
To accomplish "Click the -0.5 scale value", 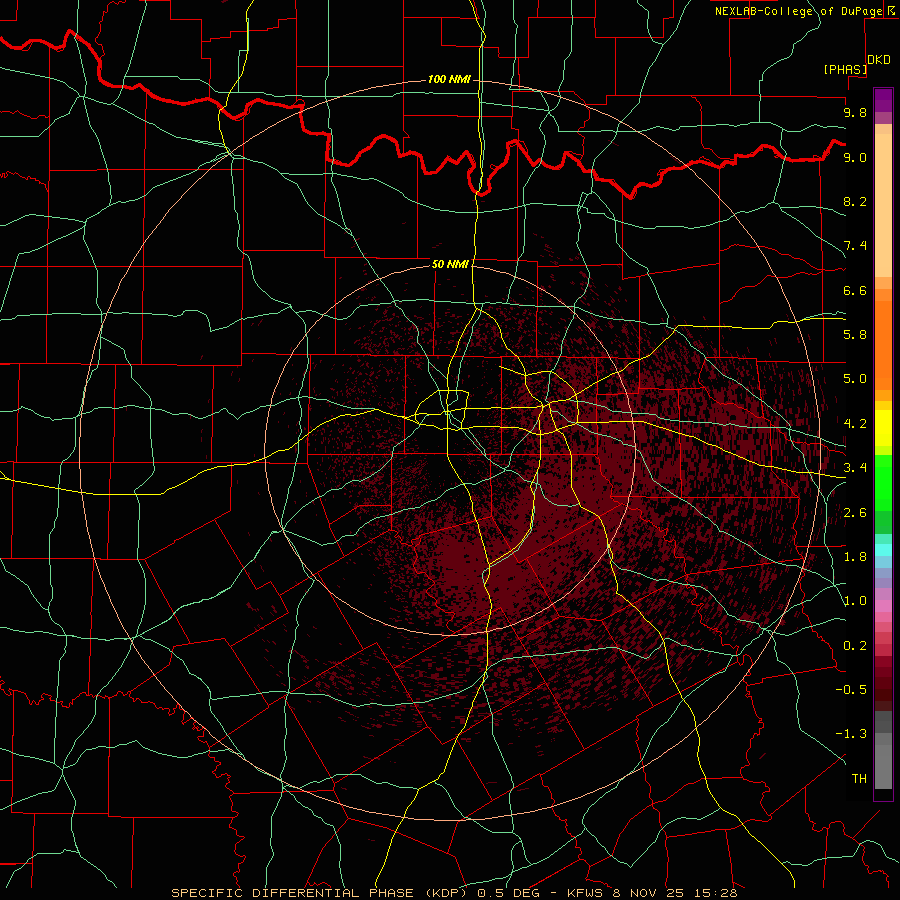I will pos(851,689).
